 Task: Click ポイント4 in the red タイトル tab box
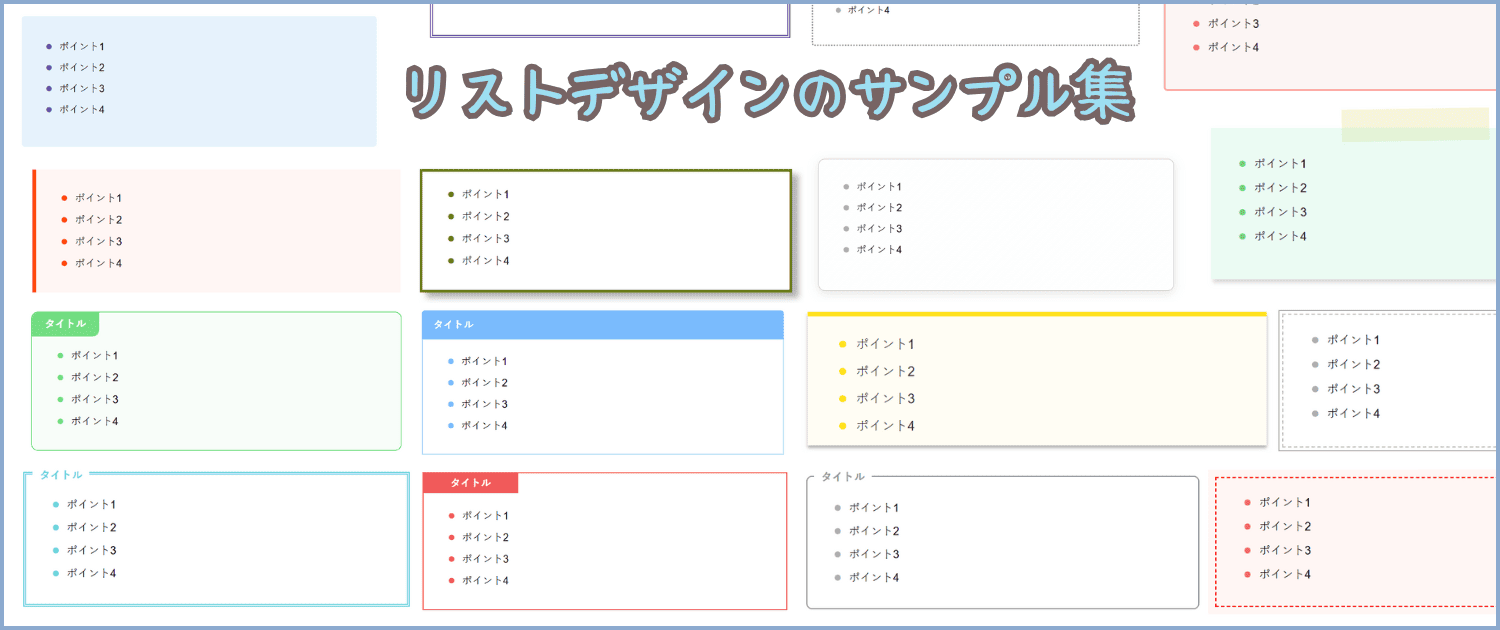pos(485,581)
